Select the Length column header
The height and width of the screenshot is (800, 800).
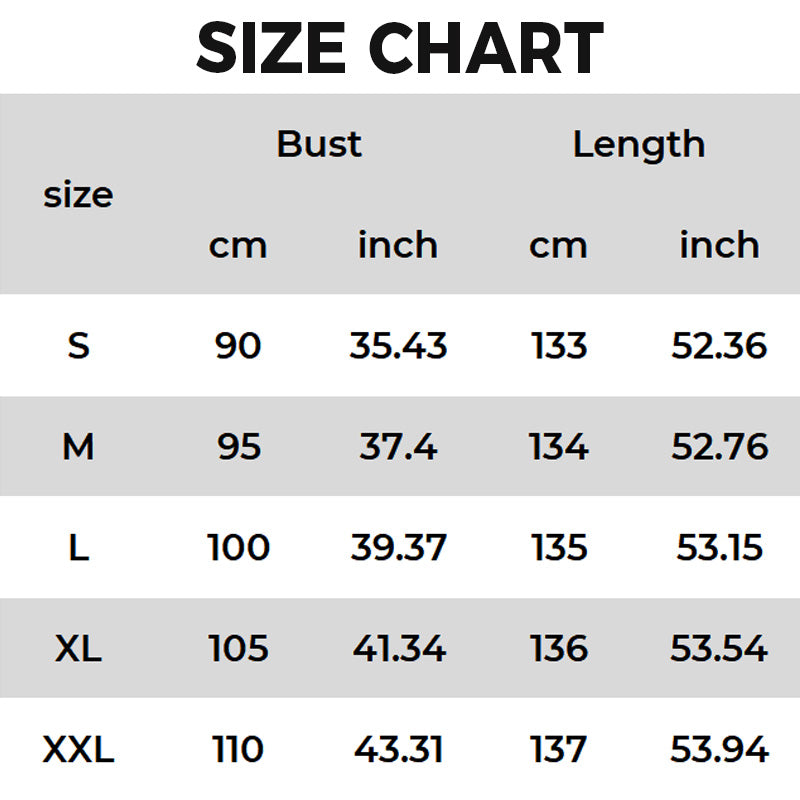pos(638,144)
